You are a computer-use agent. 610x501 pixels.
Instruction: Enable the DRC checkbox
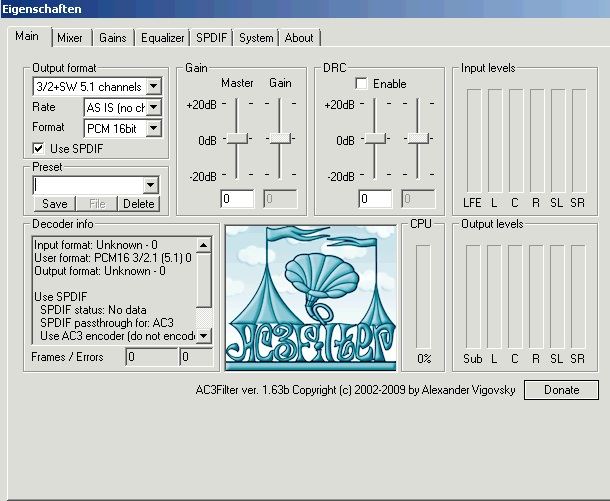(x=361, y=85)
